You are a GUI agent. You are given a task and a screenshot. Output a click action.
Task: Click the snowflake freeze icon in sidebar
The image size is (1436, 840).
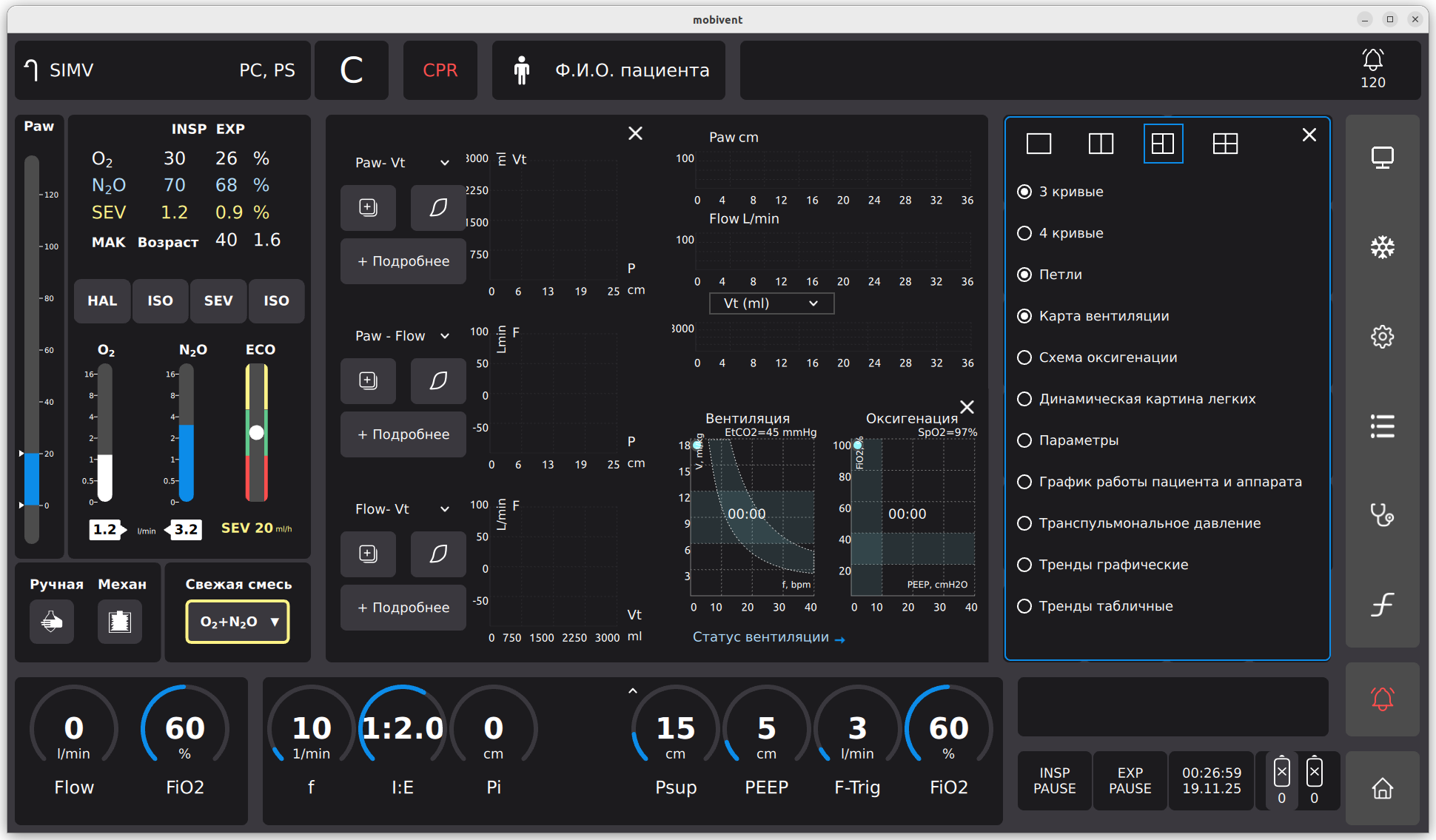pos(1382,247)
